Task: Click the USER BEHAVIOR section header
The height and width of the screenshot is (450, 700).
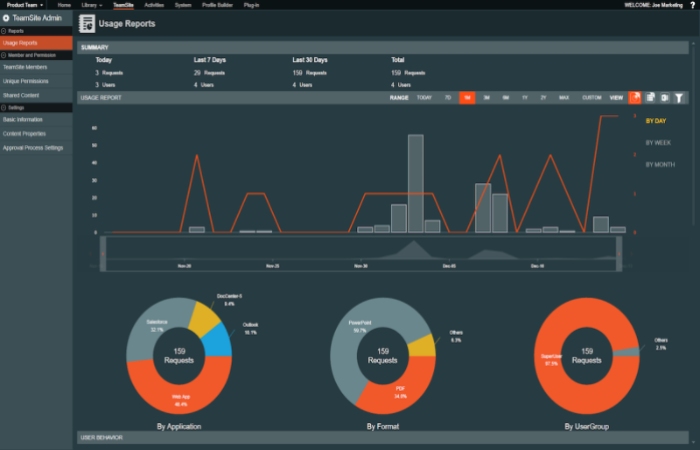Action: point(383,438)
